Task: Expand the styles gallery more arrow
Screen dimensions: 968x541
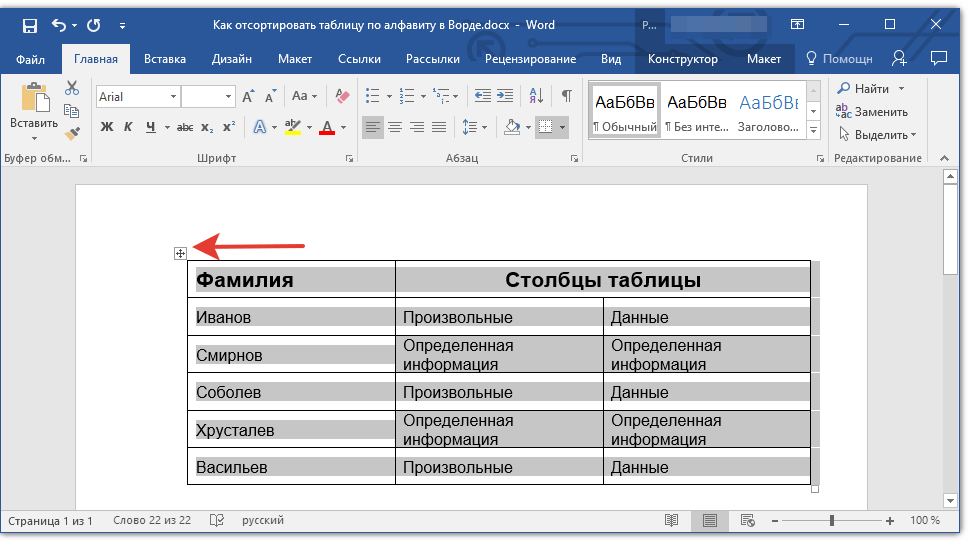Action: click(813, 131)
